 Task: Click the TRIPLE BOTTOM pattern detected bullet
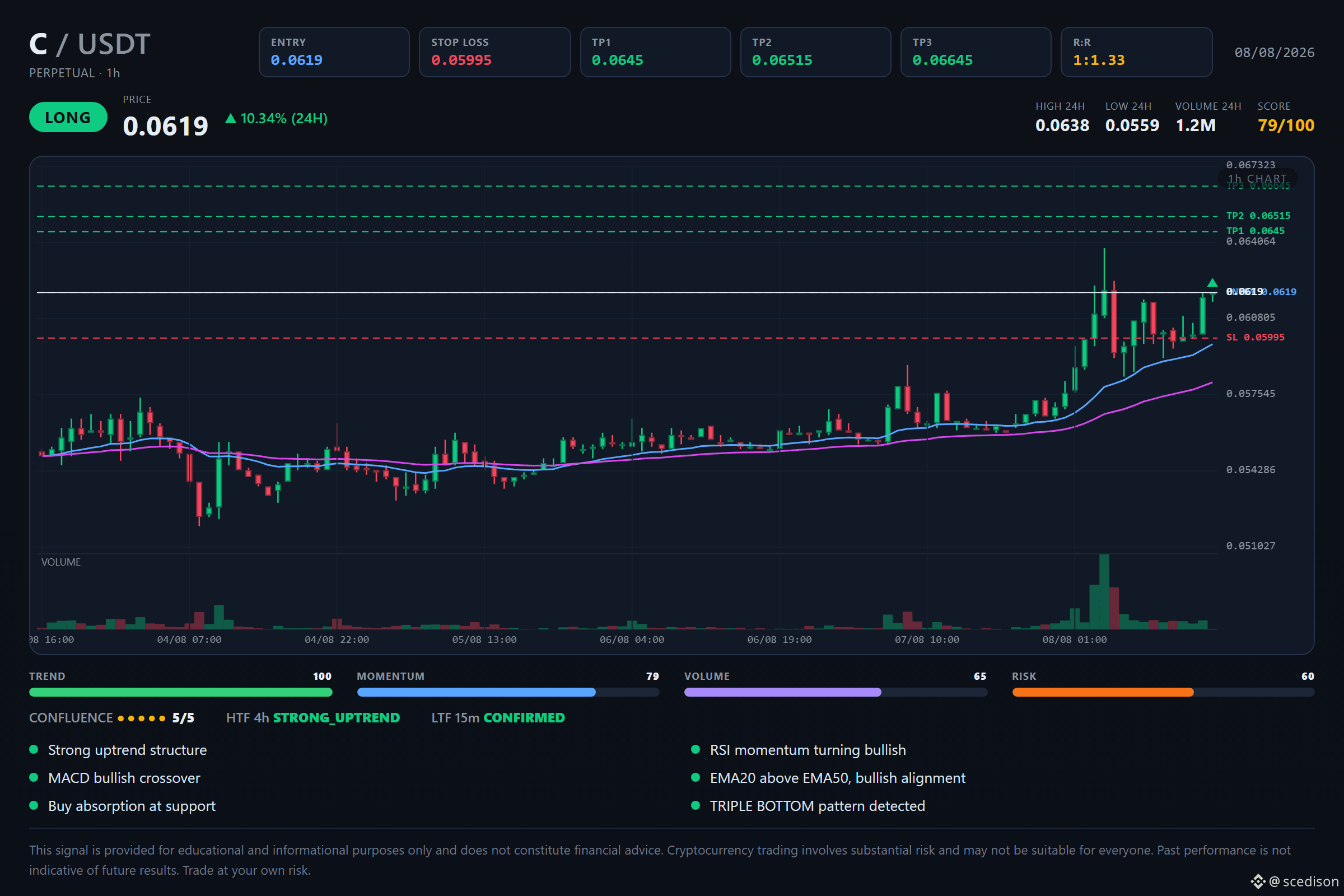point(808,806)
